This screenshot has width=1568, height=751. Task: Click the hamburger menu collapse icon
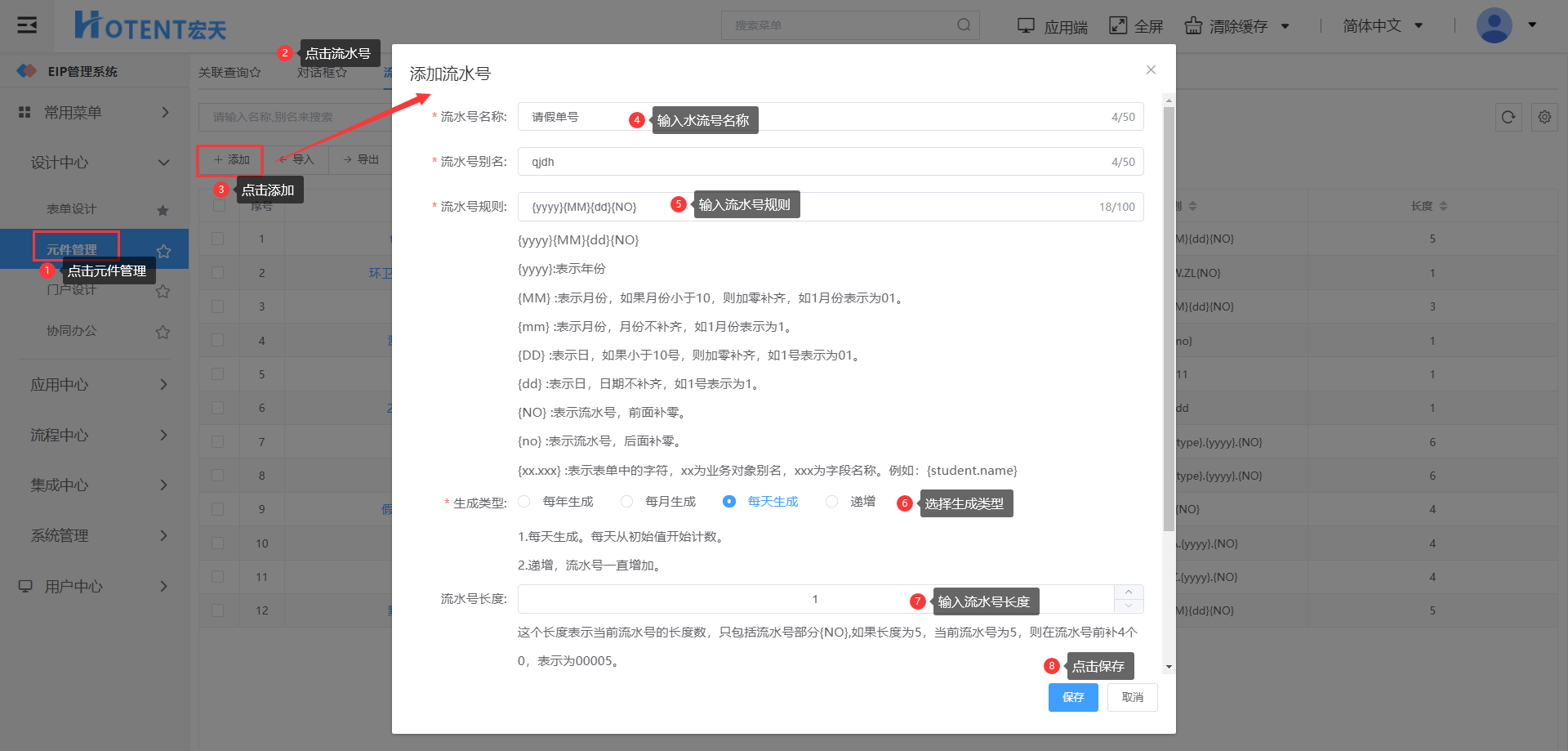tap(27, 25)
